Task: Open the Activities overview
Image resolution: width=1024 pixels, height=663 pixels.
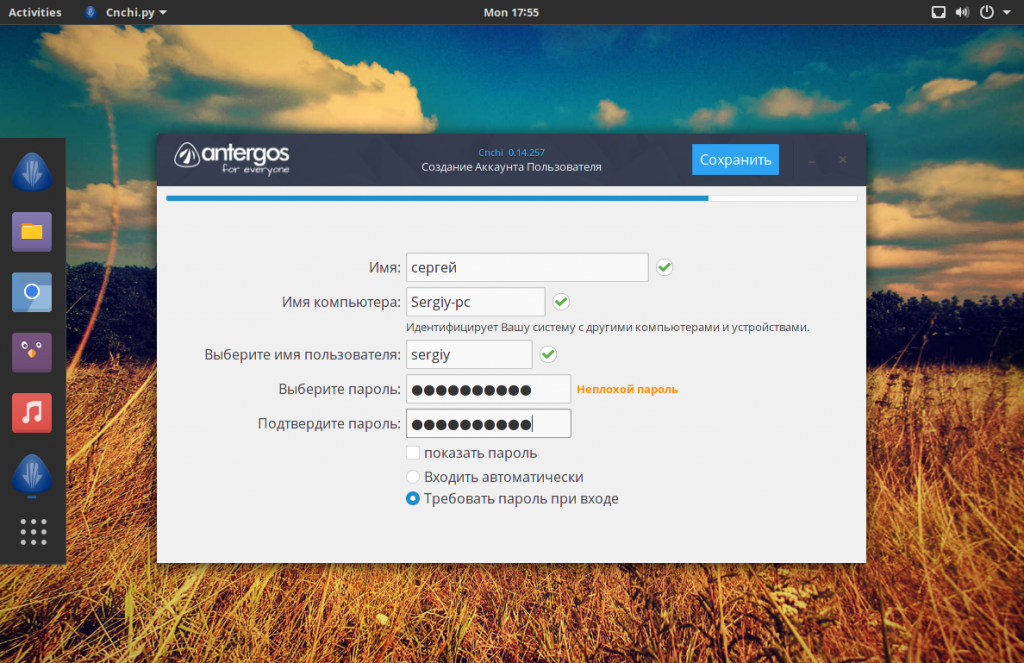Action: point(35,12)
